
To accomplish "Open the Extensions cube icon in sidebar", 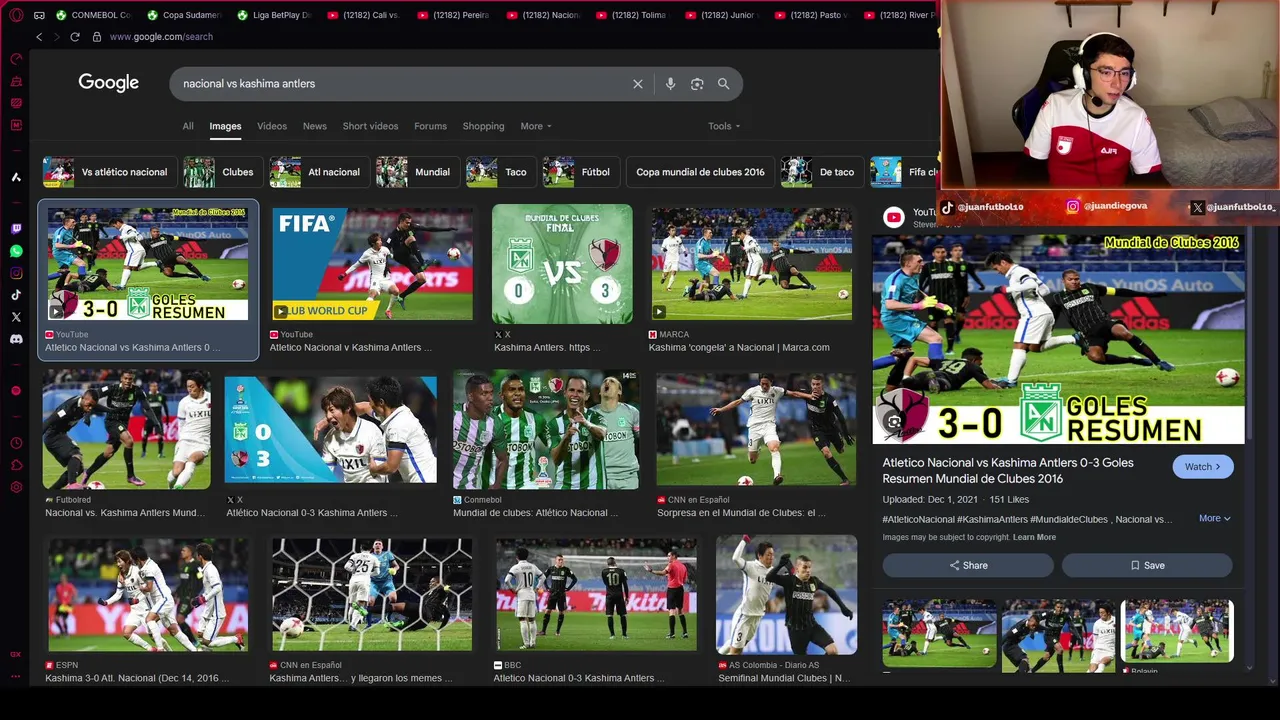I will coord(16,465).
